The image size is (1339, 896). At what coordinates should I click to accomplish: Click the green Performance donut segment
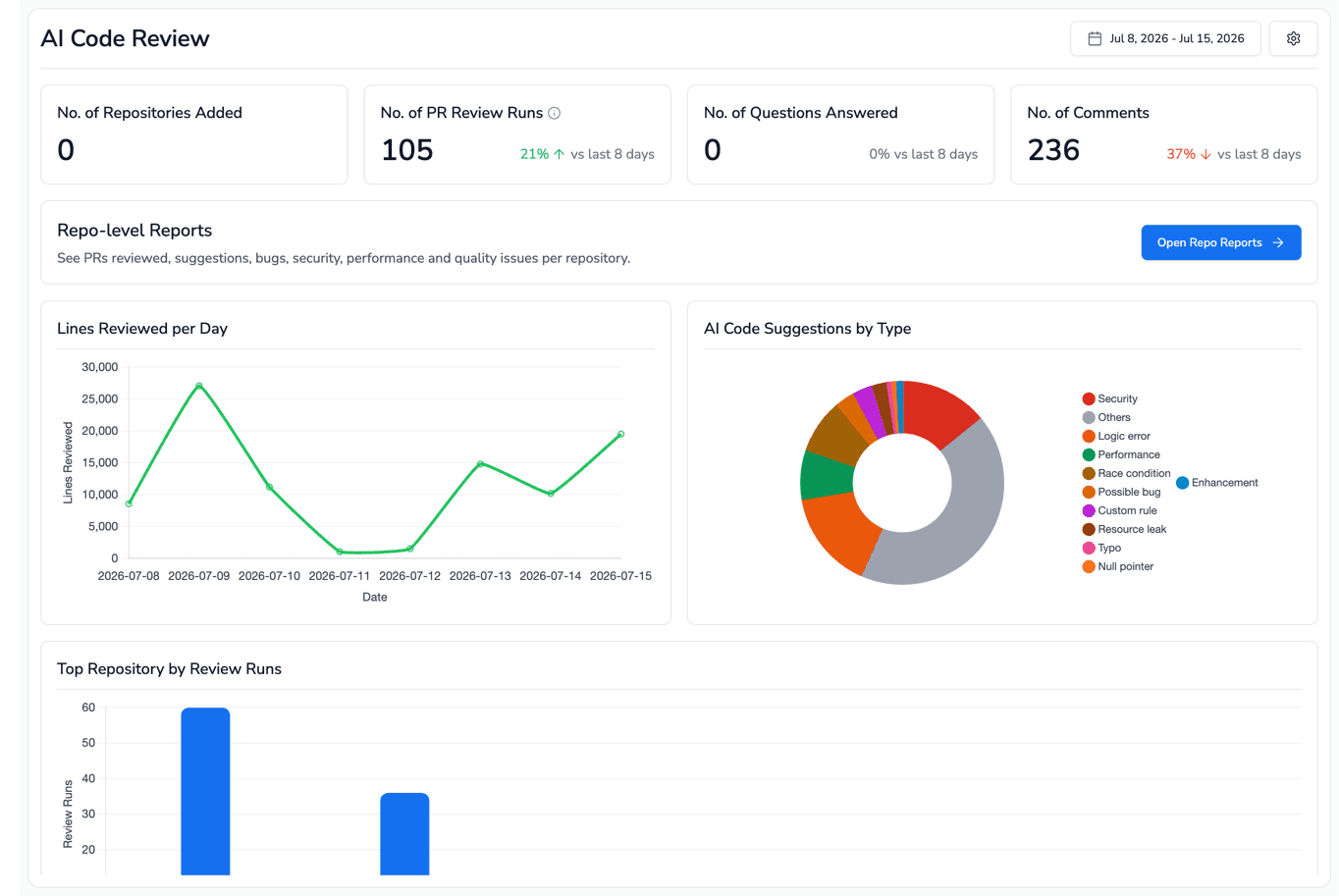[826, 476]
